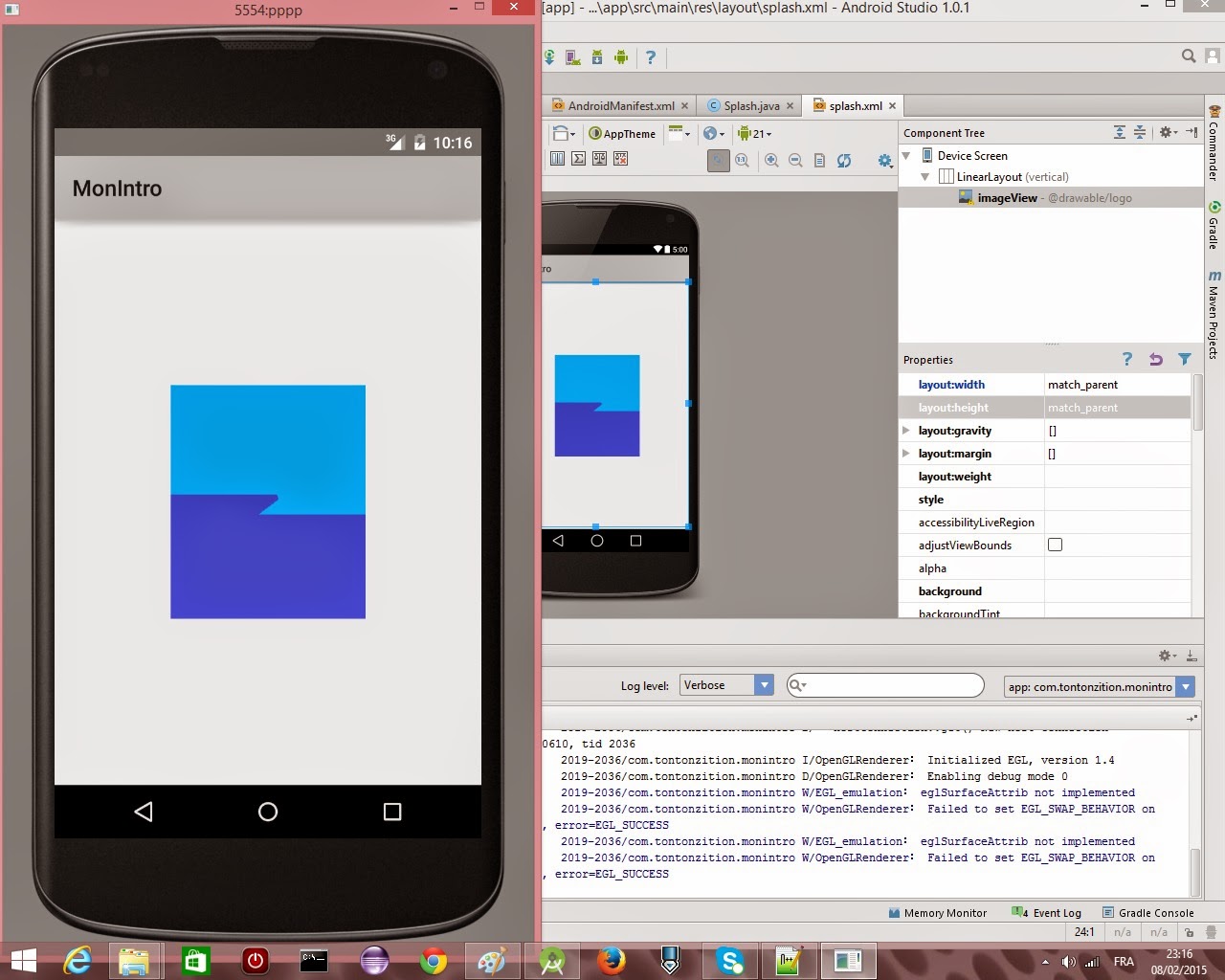This screenshot has width=1225, height=980.
Task: Enable emulation rendering toggle in designer toolbar
Action: pos(719,159)
